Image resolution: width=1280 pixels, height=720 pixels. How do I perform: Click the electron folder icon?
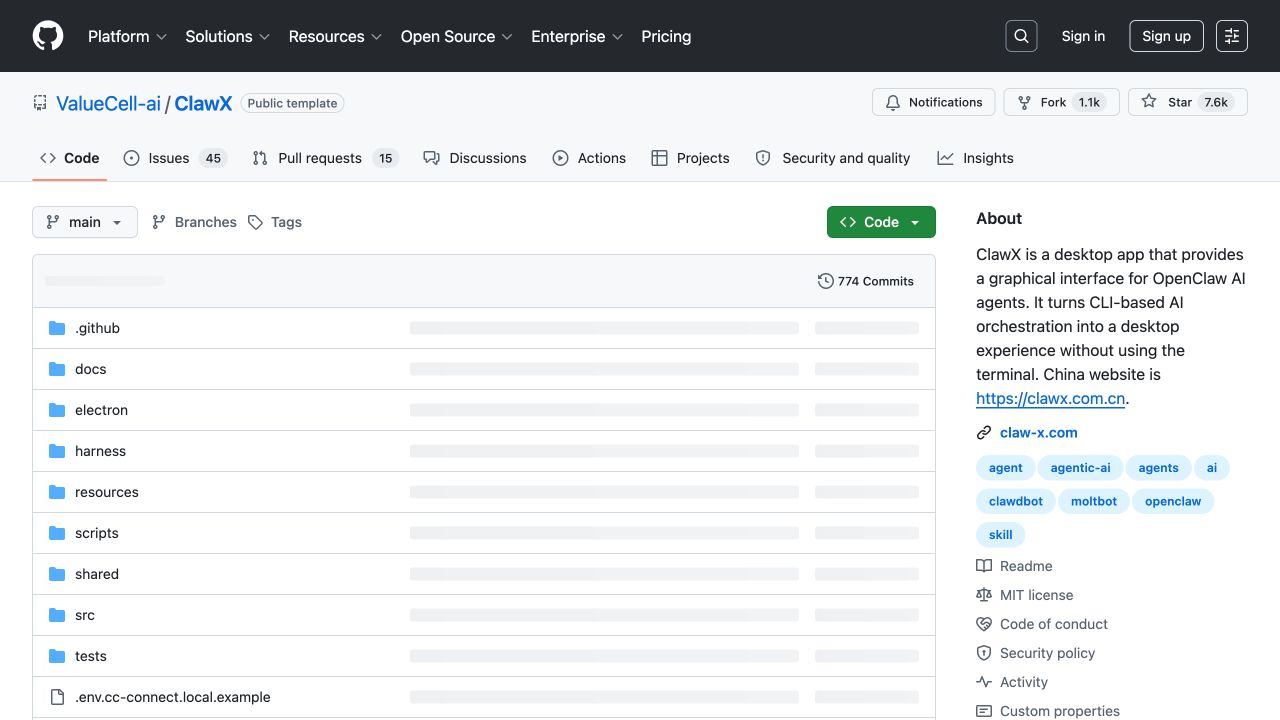point(57,410)
